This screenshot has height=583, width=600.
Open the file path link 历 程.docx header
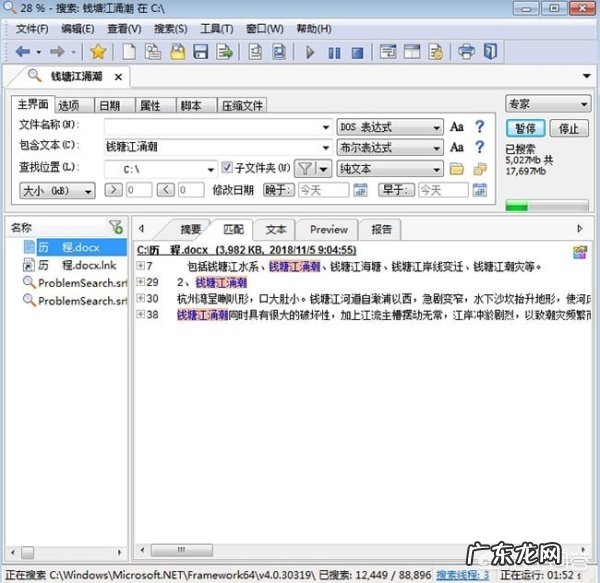point(246,250)
